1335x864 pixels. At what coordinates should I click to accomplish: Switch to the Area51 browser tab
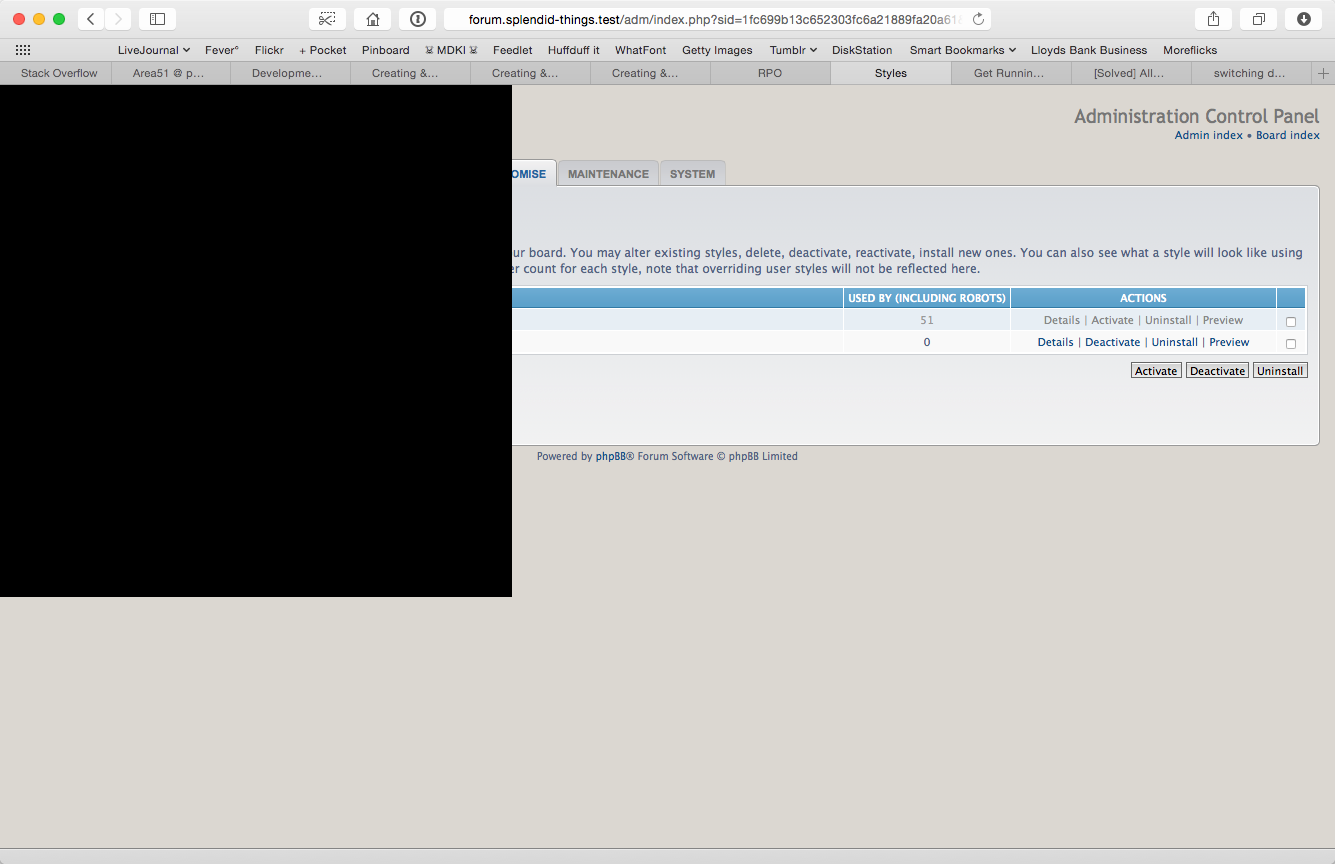pos(170,73)
